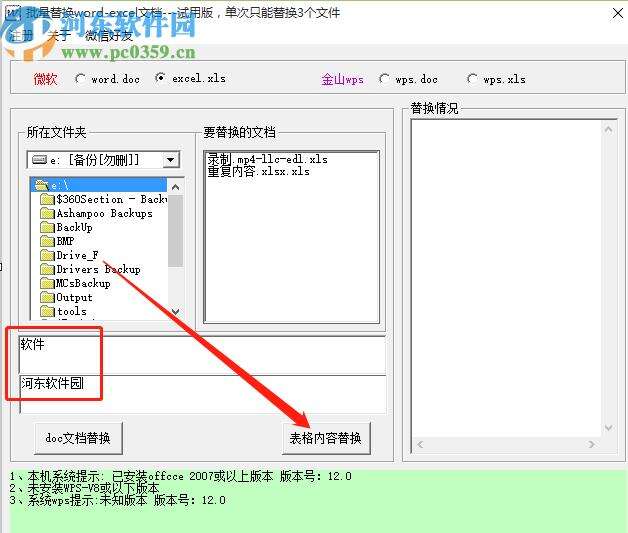Click folder list scroll up arrow

[x=175, y=187]
